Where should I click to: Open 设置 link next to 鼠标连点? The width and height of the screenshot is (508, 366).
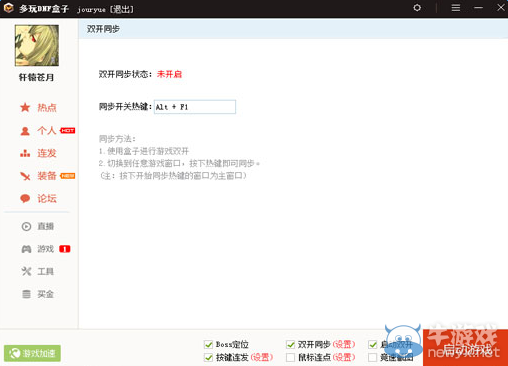point(344,357)
